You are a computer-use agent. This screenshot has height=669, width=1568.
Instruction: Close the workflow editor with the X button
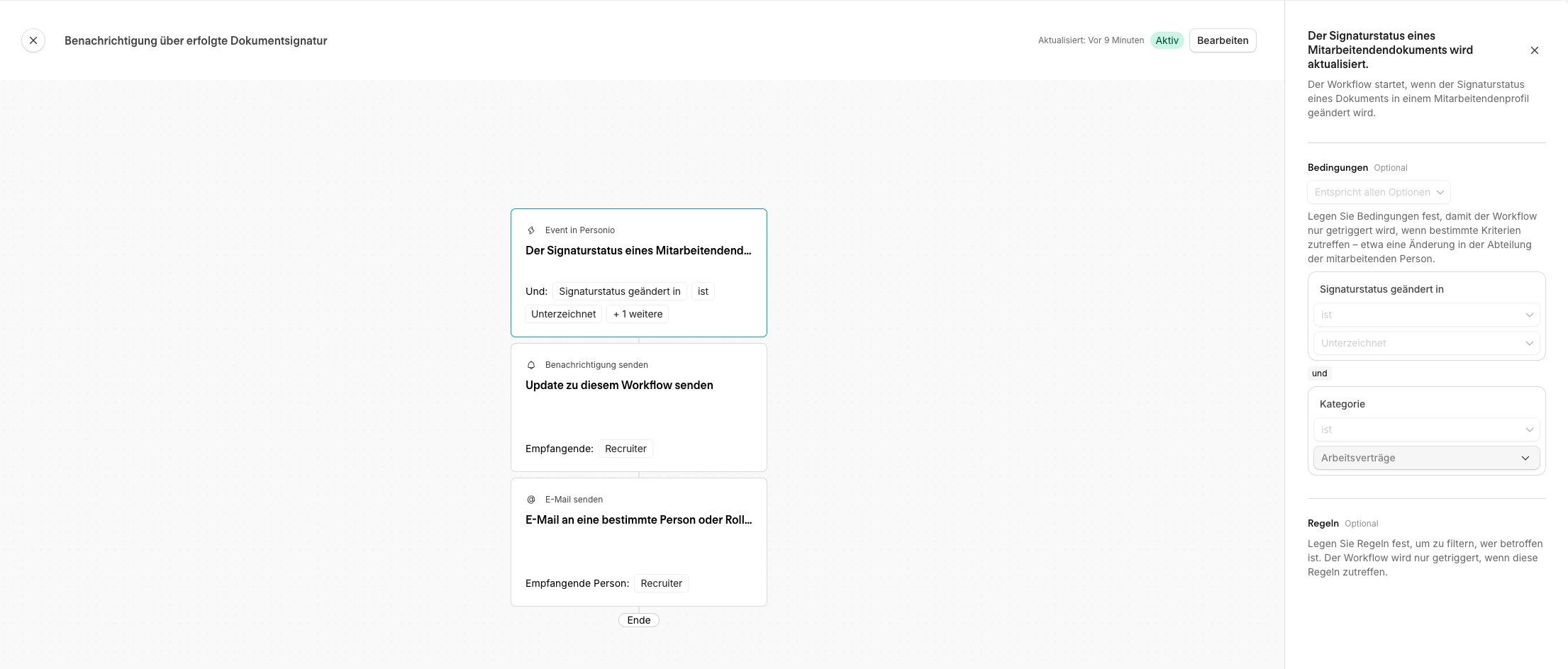pos(33,40)
